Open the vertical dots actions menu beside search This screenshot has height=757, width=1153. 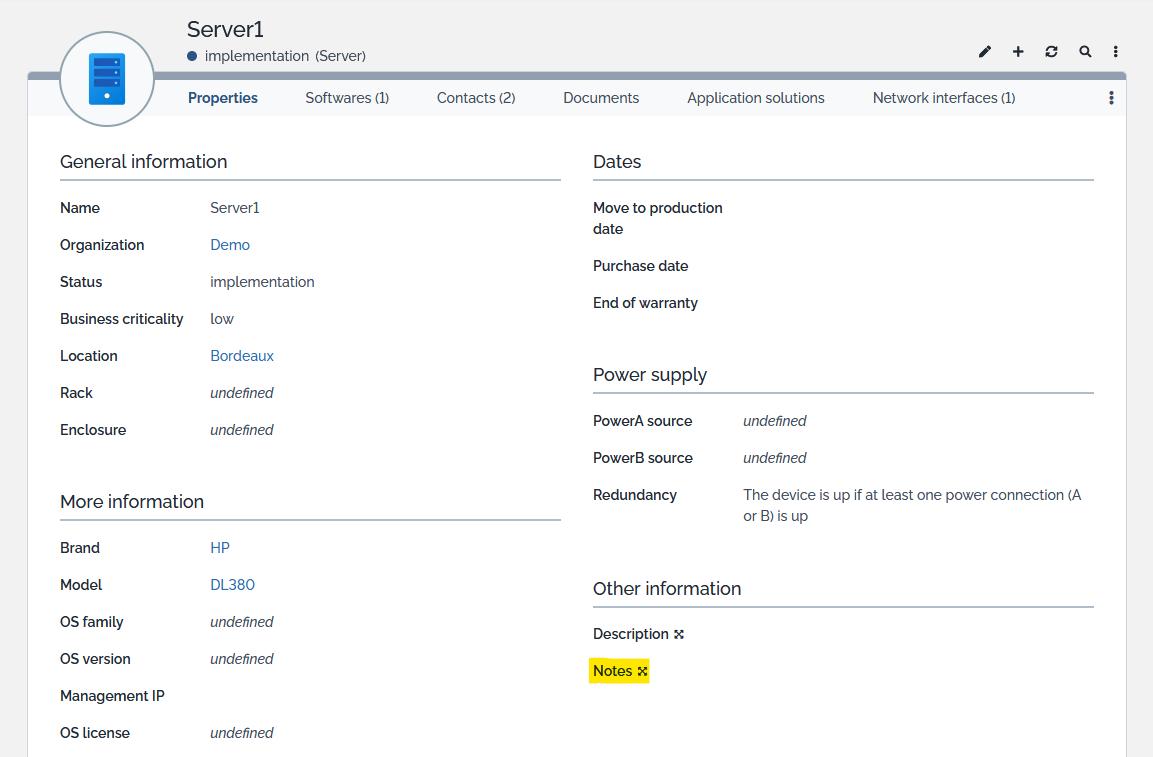(1115, 52)
